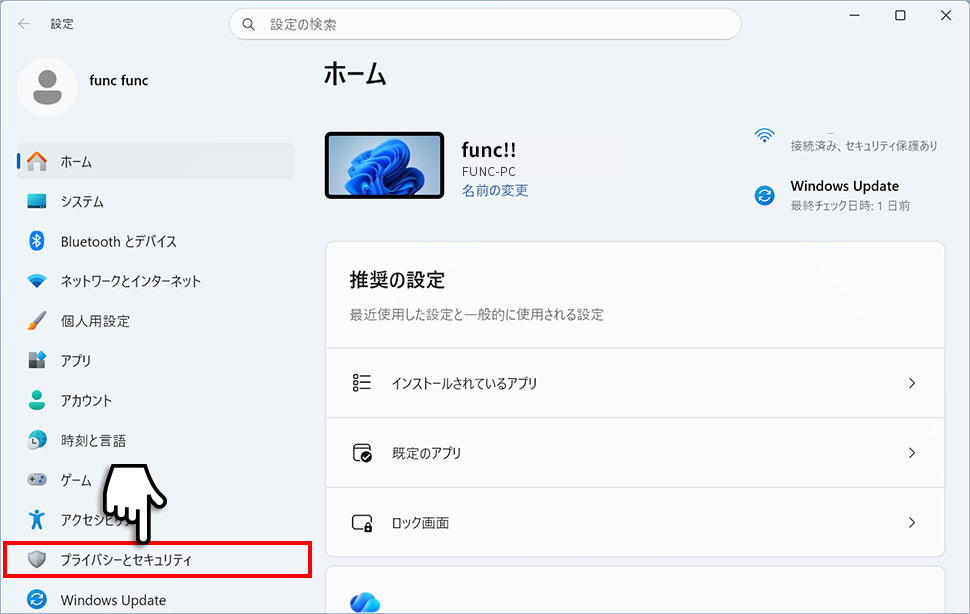The height and width of the screenshot is (614, 970).
Task: Click the システム monitor icon
Action: tap(36, 201)
